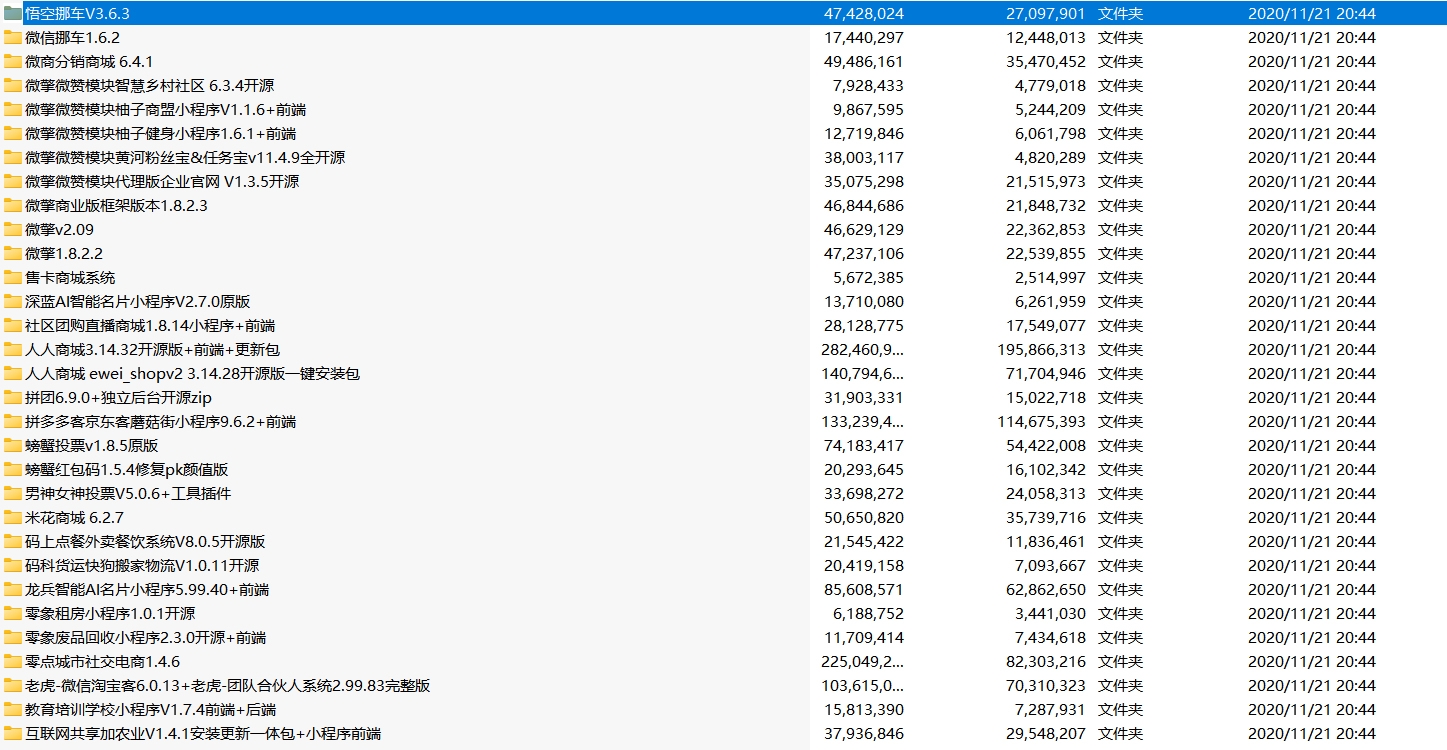Click folder icon beside 微信挪车1.6.2

12,38
